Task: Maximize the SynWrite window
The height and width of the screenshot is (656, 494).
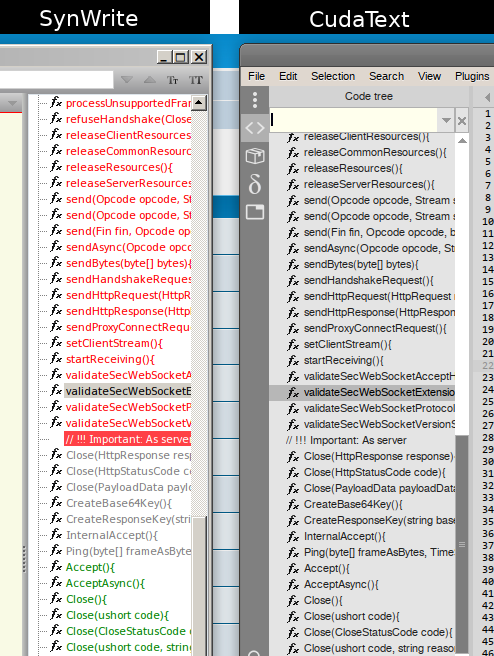Action: pos(181,57)
